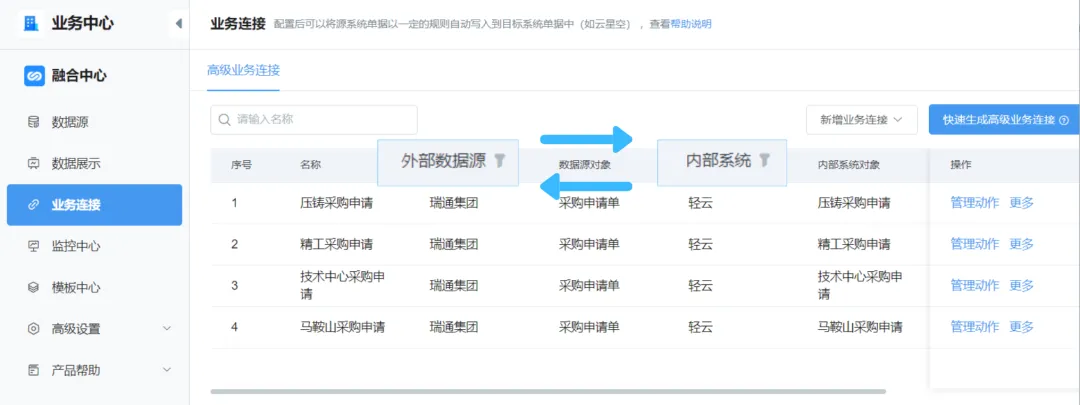Click the 业务中心 building logo icon
Image resolution: width=1080 pixels, height=405 pixels.
32,23
